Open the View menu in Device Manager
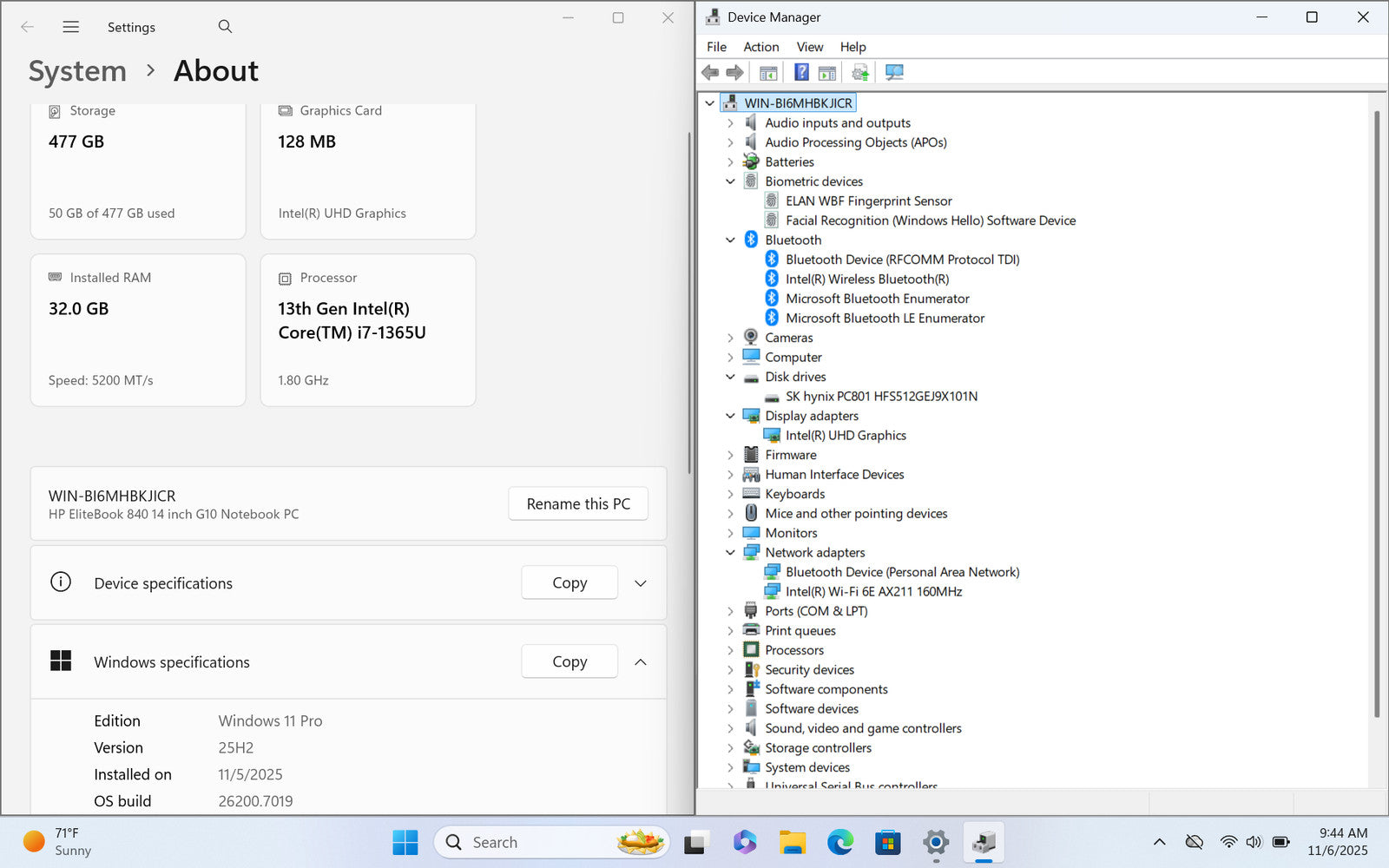Viewport: 1389px width, 868px height. [x=809, y=47]
